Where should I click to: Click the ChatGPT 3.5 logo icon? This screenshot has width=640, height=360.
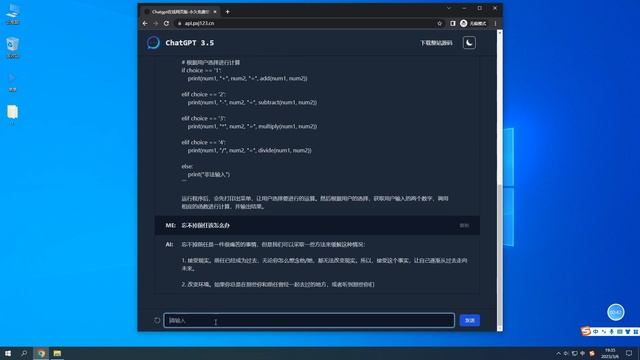[153, 42]
